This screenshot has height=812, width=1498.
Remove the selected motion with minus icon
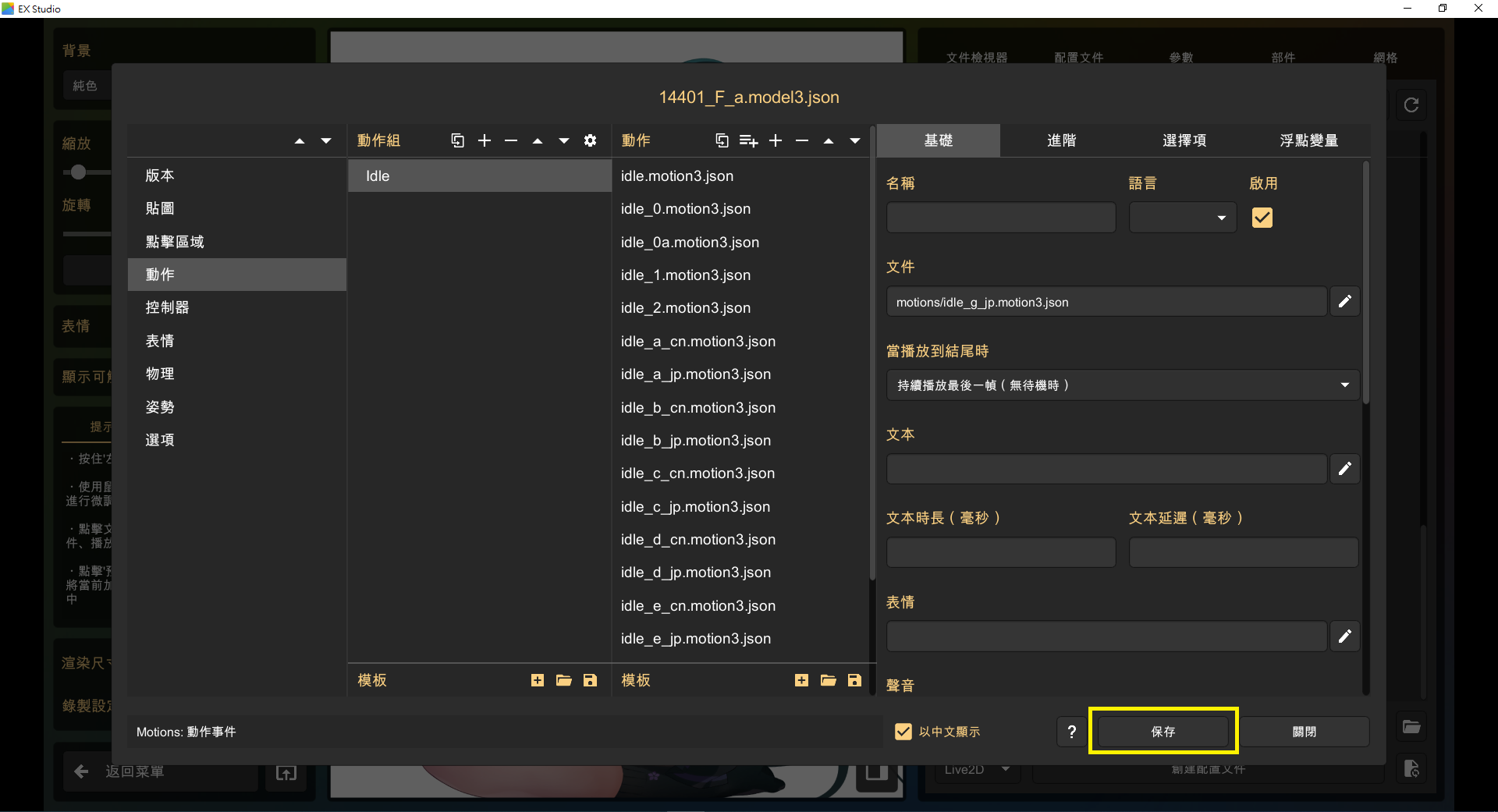coord(802,140)
